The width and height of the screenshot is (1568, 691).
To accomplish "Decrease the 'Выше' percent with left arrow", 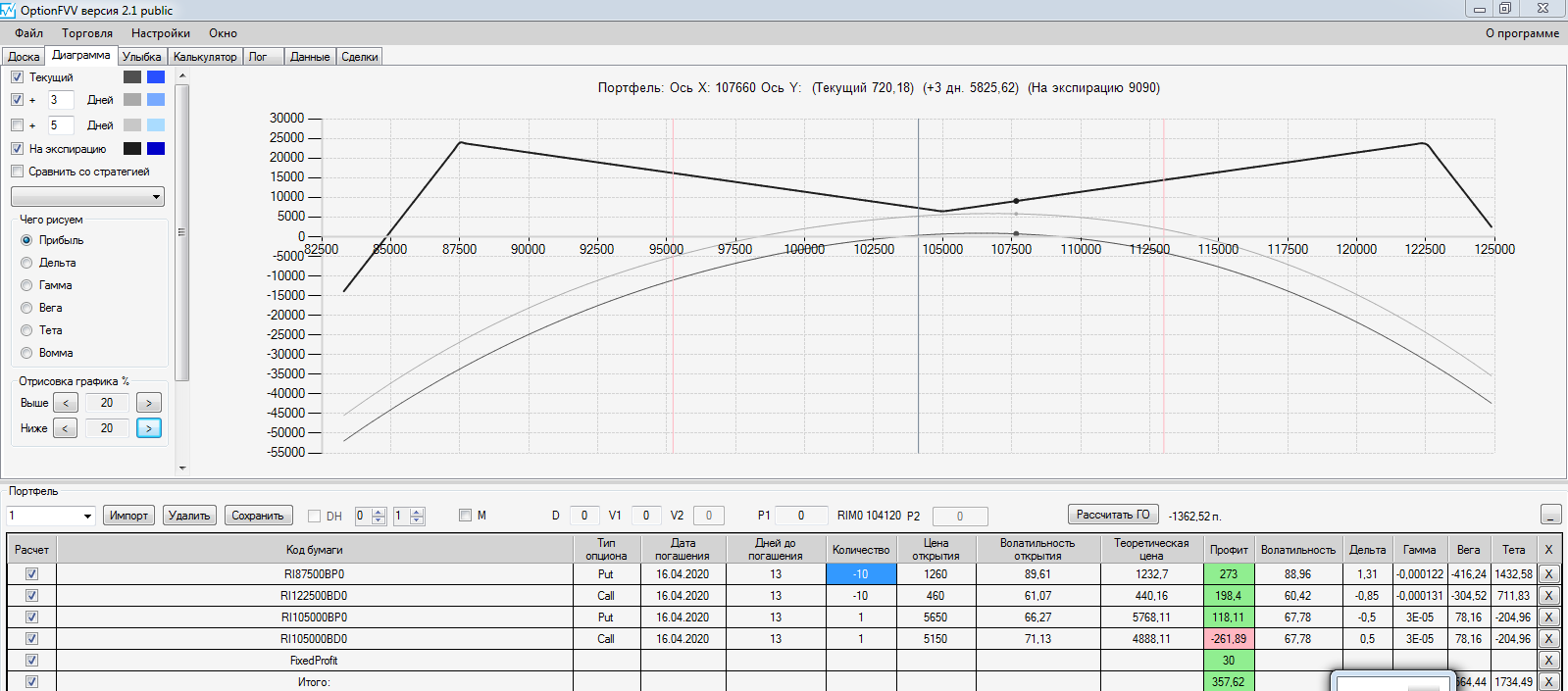I will coord(66,403).
